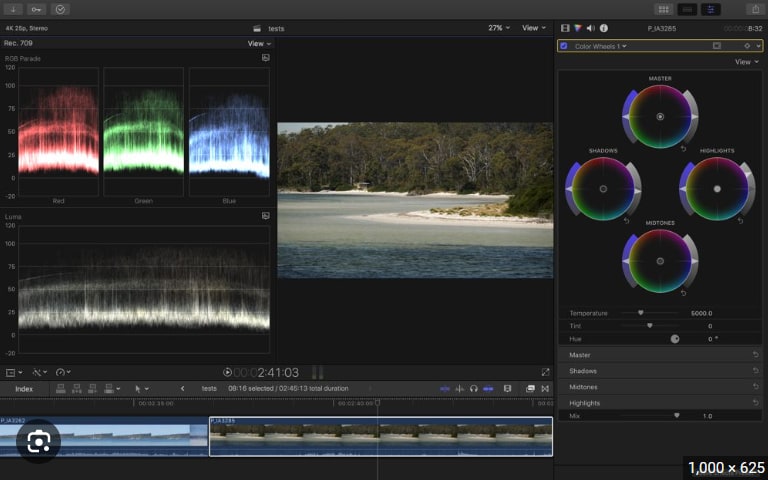Image resolution: width=768 pixels, height=480 pixels.
Task: Expand the Master parameters row
Action: click(660, 355)
